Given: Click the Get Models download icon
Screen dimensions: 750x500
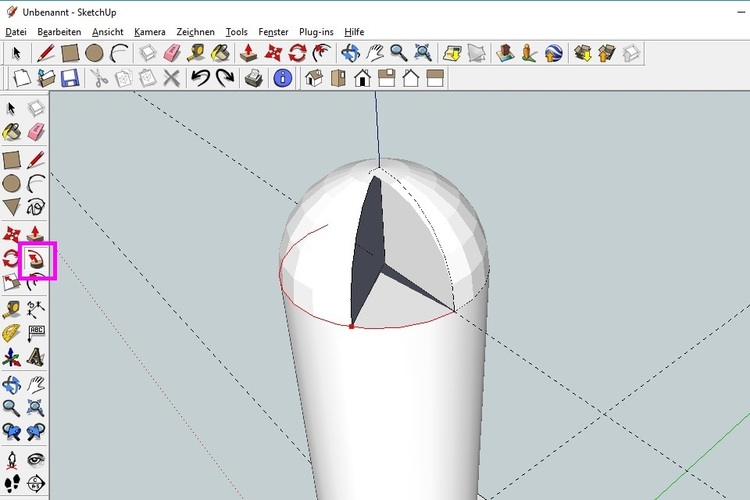Looking at the screenshot, I should tap(583, 53).
